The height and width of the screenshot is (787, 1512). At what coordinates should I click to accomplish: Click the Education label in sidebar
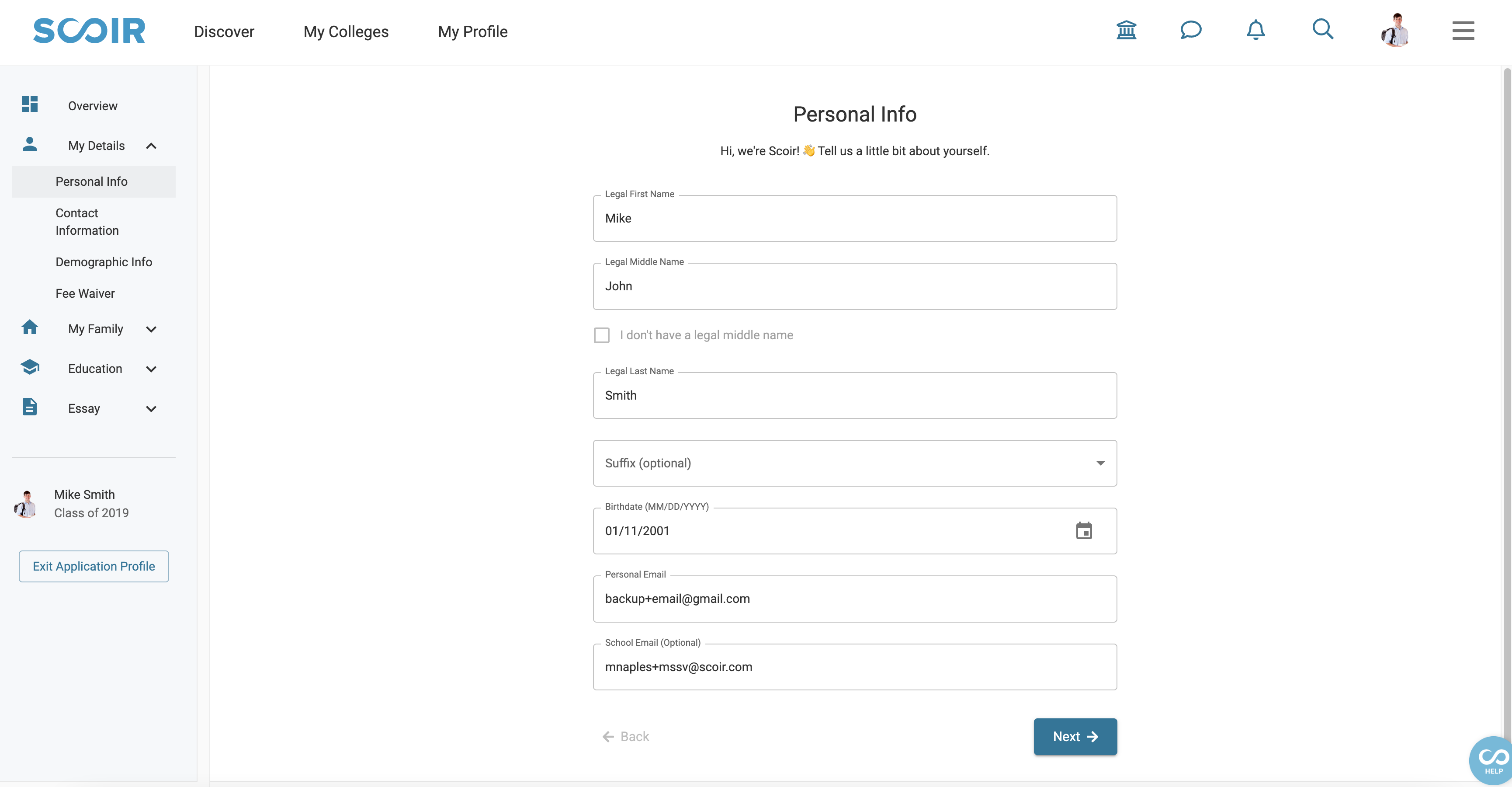pos(94,369)
